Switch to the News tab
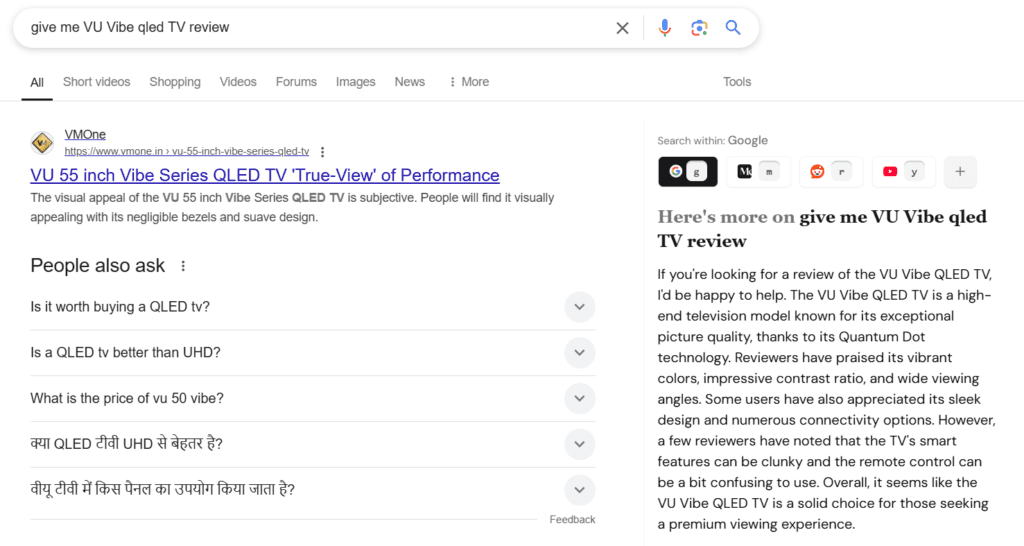The height and width of the screenshot is (546, 1024). 409,82
